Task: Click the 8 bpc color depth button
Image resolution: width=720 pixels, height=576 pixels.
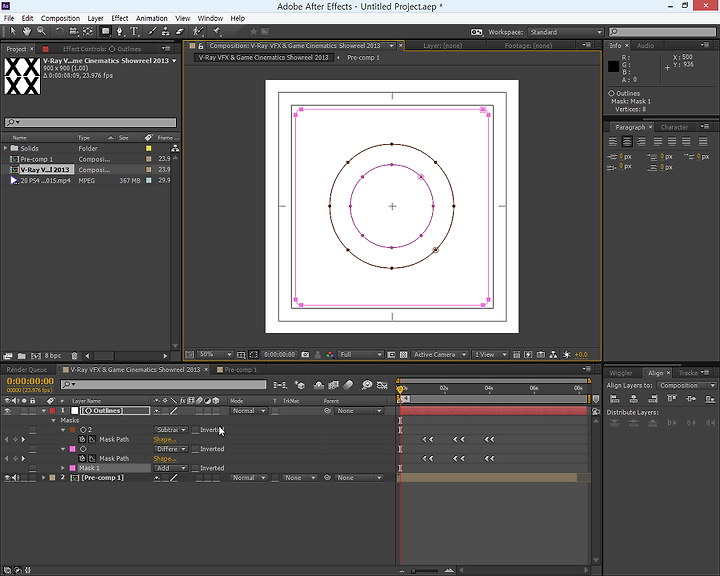Action: (52, 356)
